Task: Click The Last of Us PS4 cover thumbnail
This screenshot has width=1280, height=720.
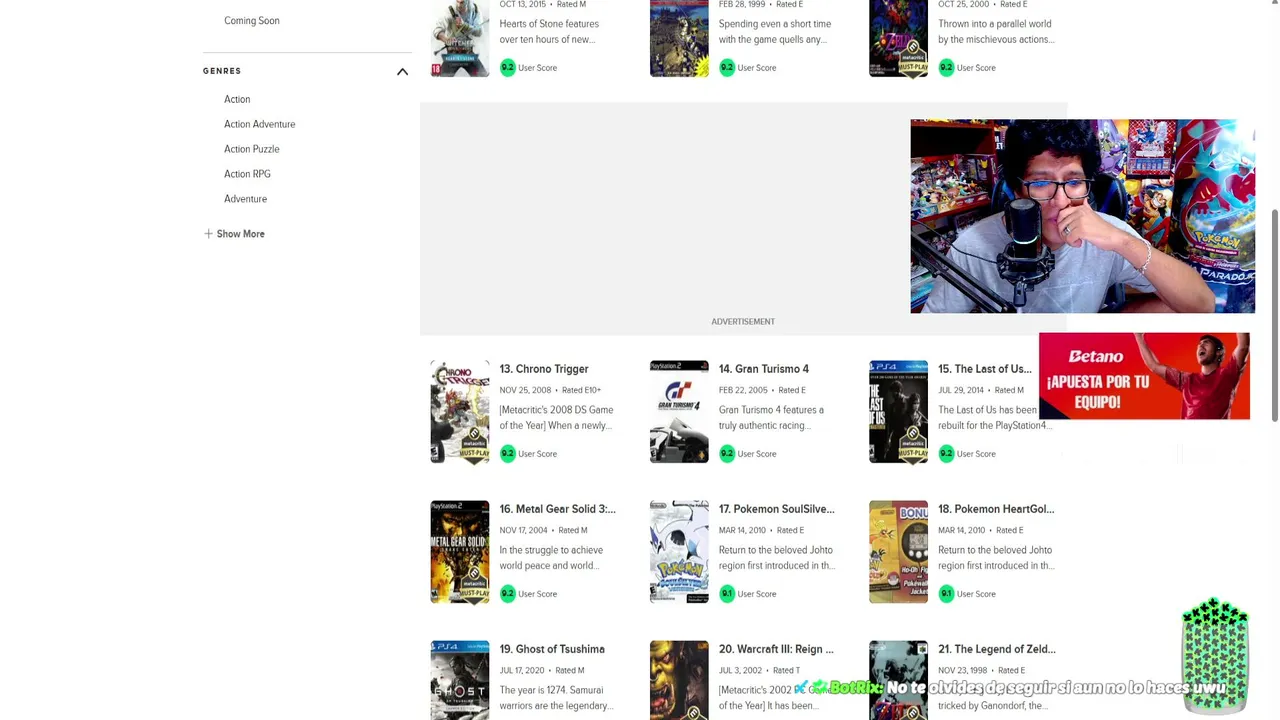Action: (898, 412)
